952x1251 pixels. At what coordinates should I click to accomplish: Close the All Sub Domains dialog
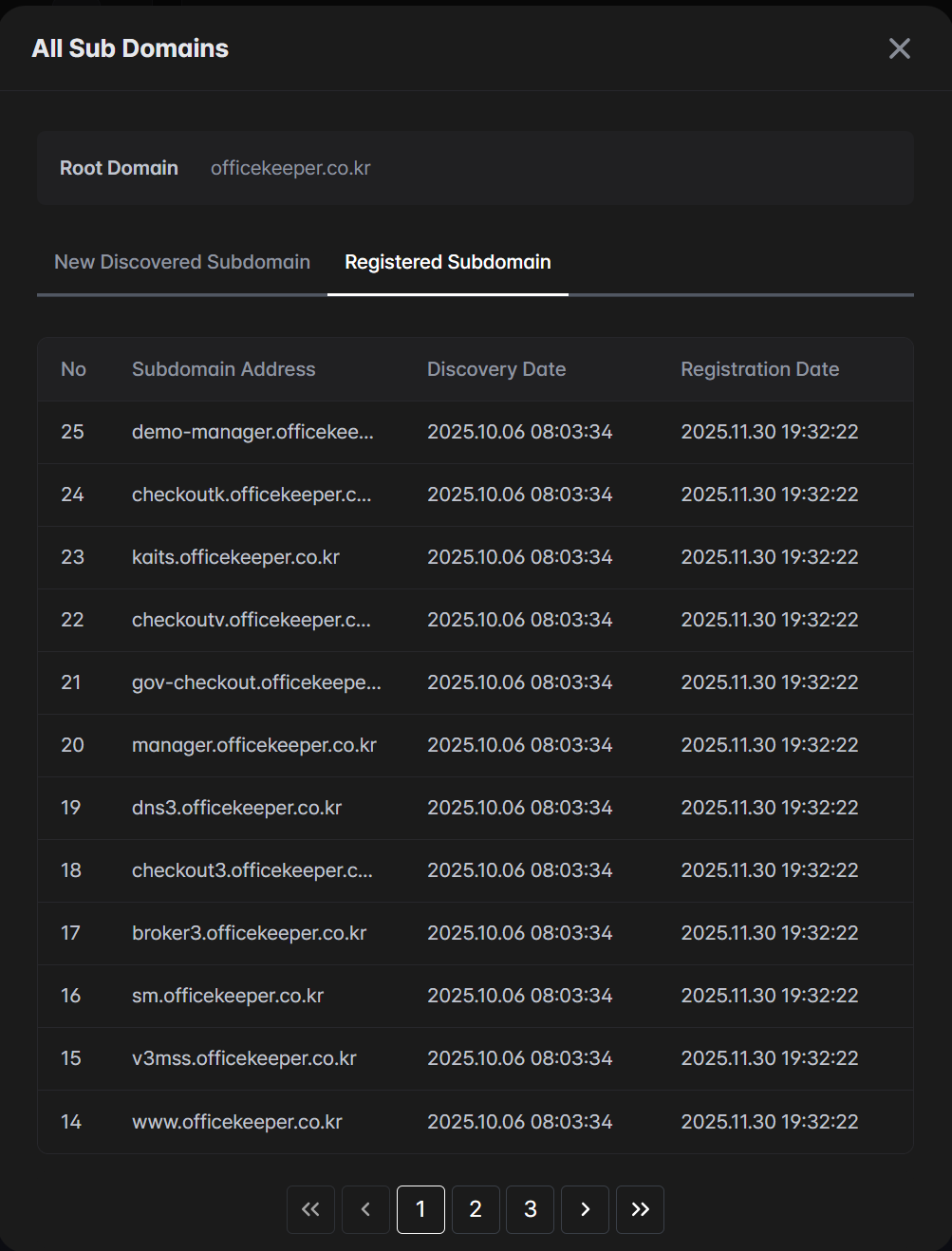pyautogui.click(x=899, y=48)
